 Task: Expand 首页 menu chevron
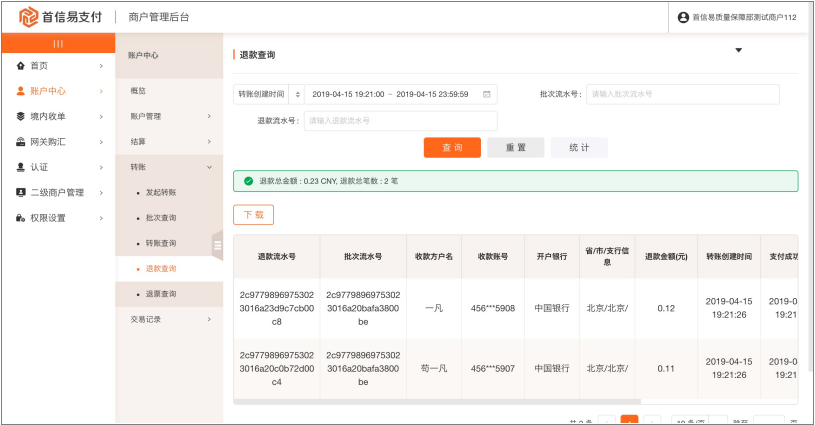tap(101, 66)
